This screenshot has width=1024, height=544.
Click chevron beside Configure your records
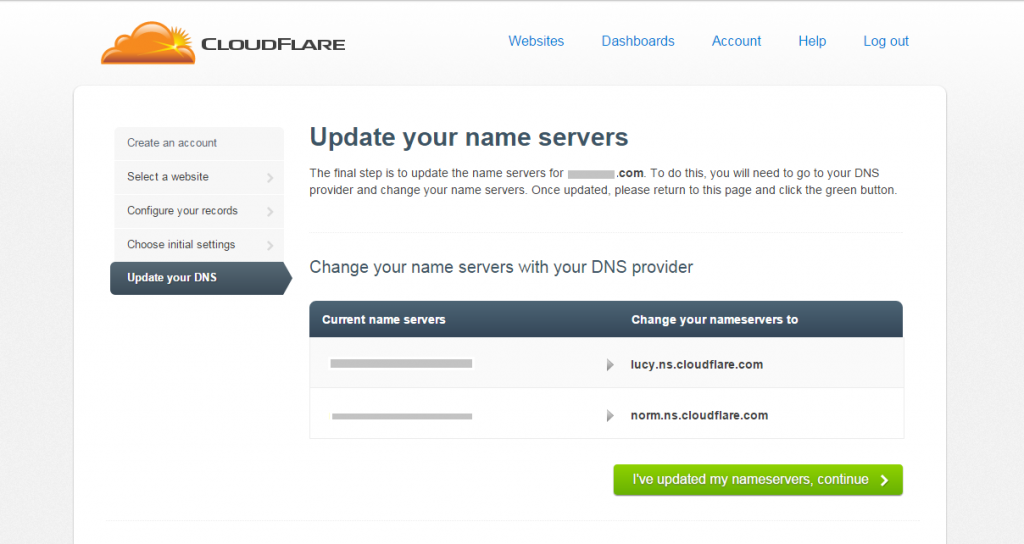click(x=270, y=212)
